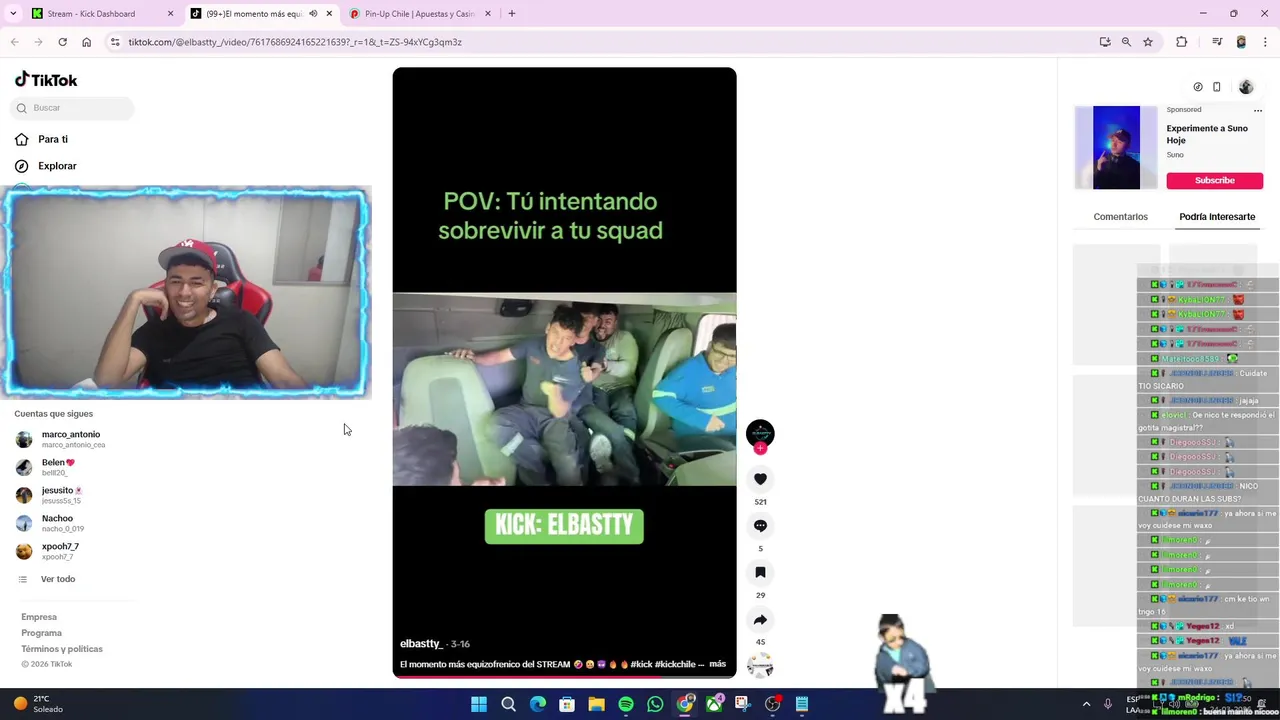
Task: Open the elbastty_ username on the video
Action: pyautogui.click(x=421, y=644)
